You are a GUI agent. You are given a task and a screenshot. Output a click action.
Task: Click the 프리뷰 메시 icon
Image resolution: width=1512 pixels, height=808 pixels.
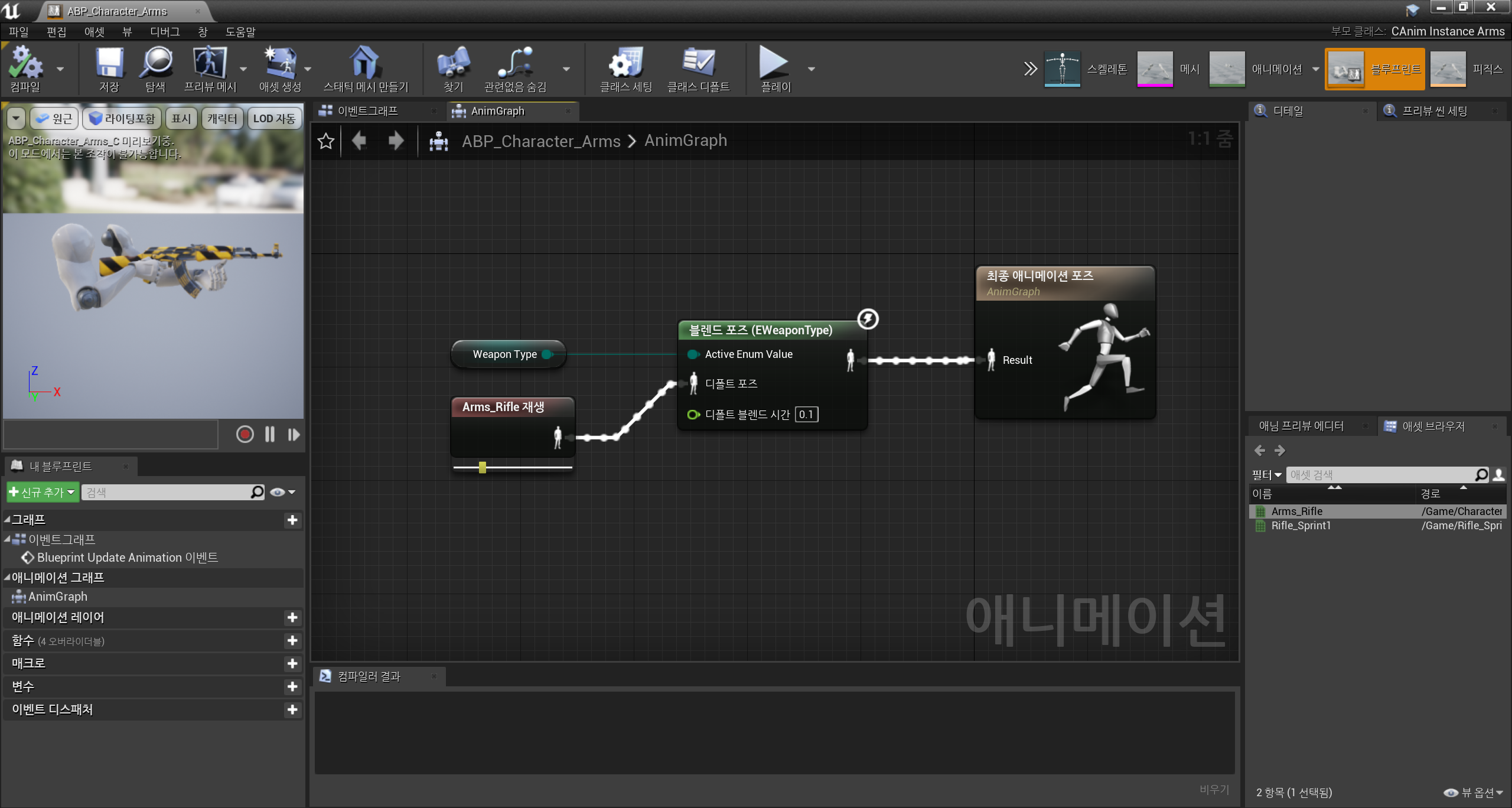point(210,63)
